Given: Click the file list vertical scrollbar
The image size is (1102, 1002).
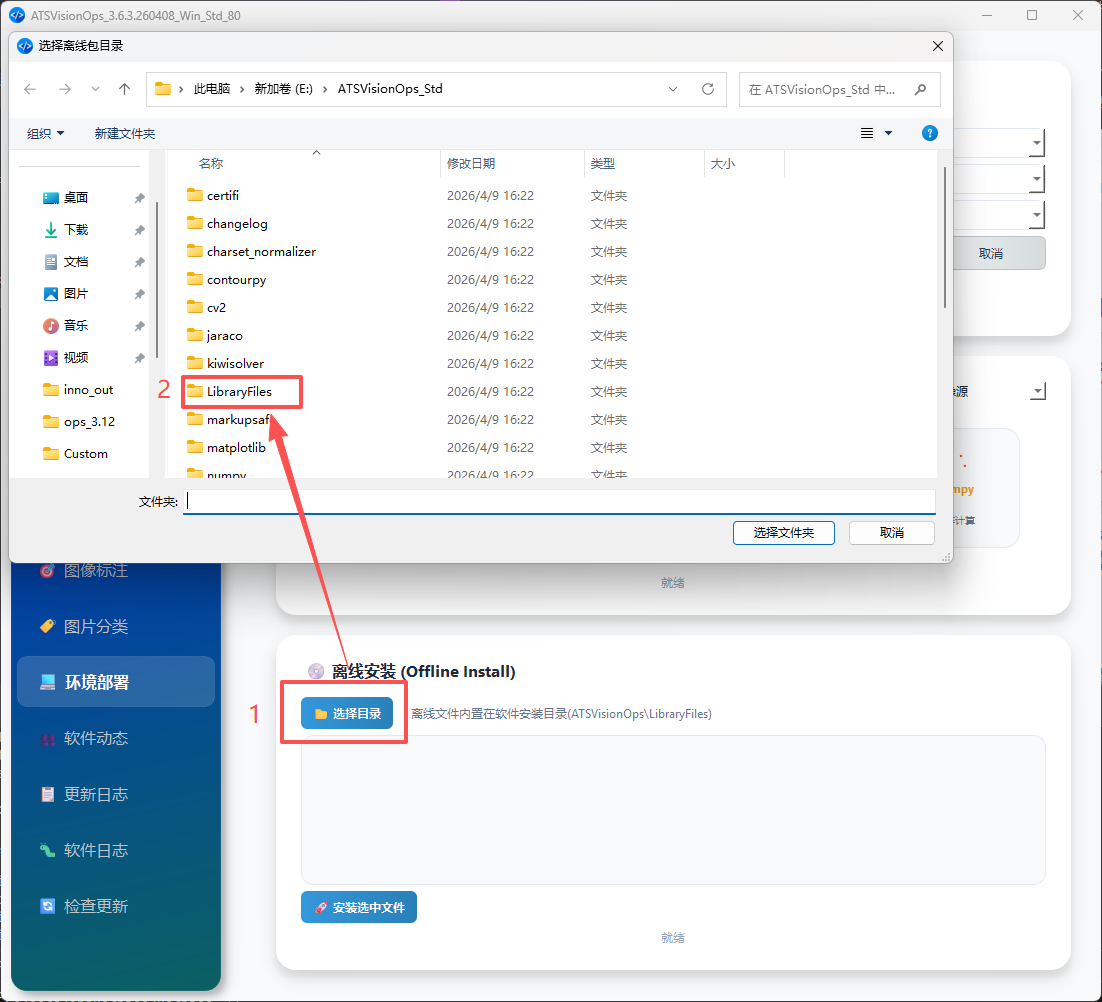Looking at the screenshot, I should pos(945,237).
